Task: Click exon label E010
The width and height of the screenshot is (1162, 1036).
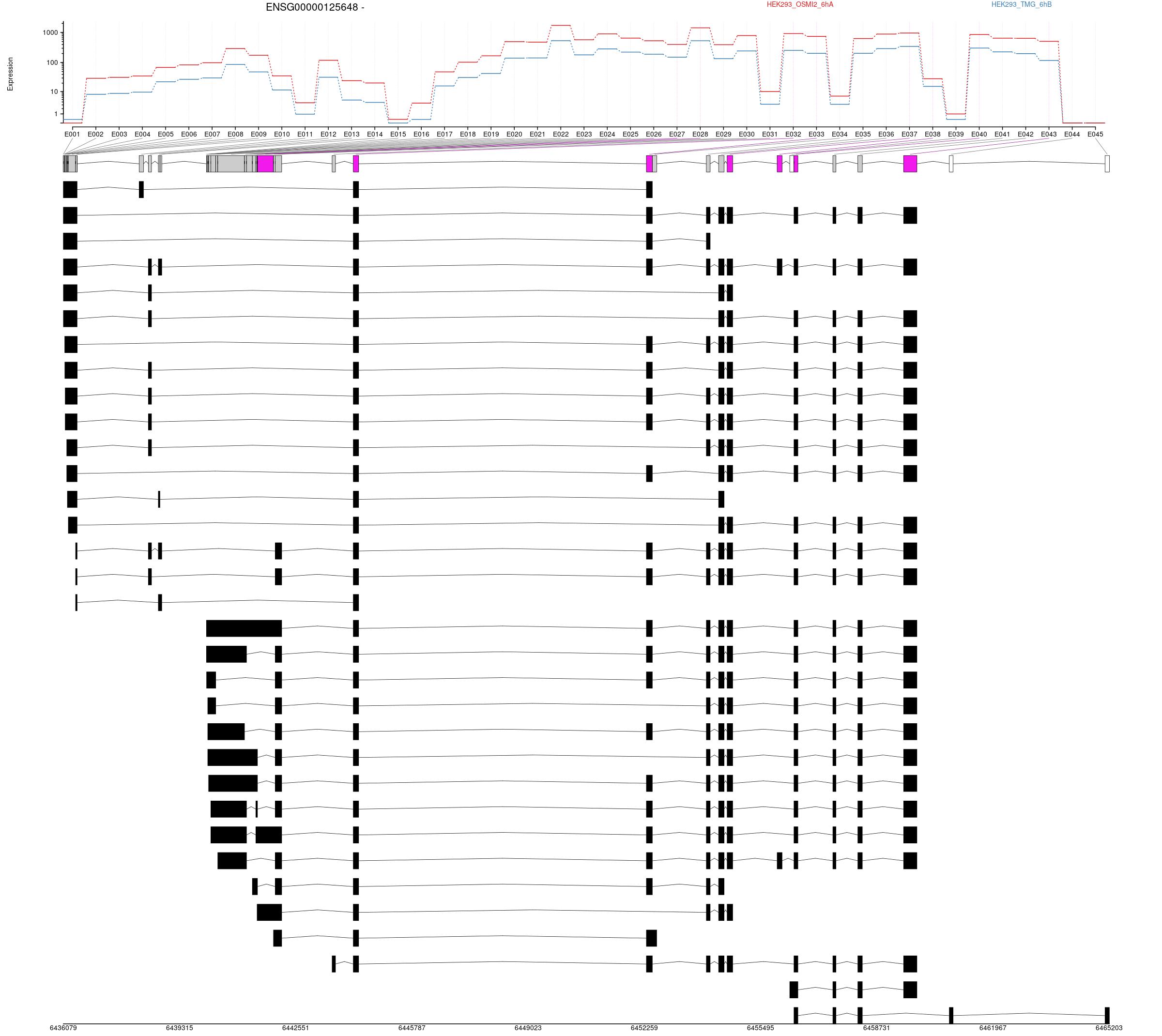Action: tap(282, 134)
